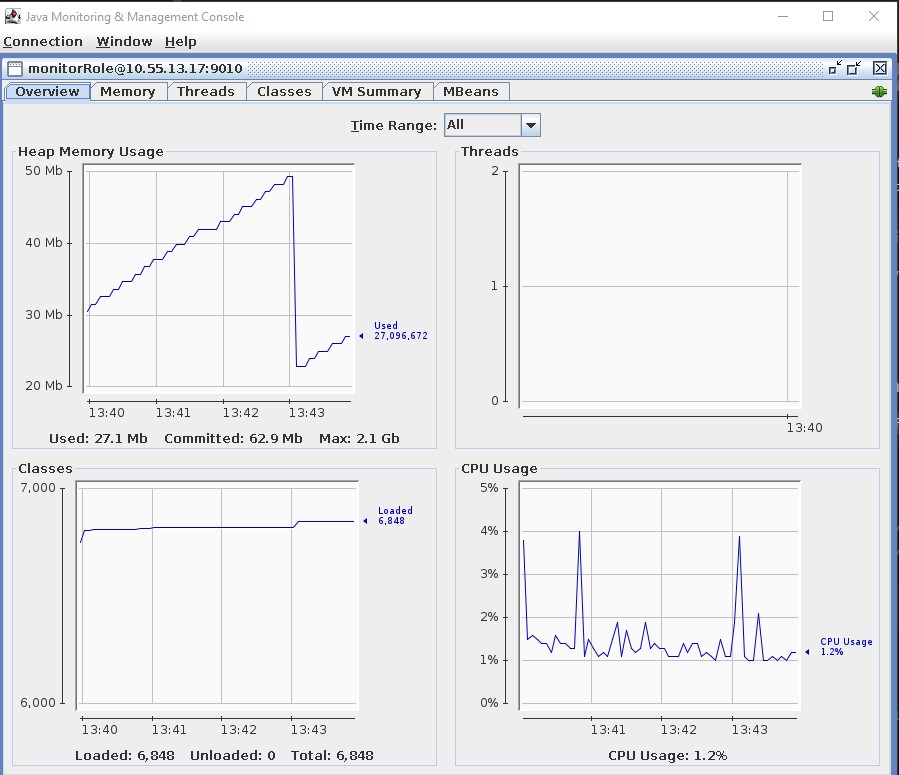The image size is (899, 775).
Task: Click inside the CPU Usage chart
Action: click(x=660, y=600)
